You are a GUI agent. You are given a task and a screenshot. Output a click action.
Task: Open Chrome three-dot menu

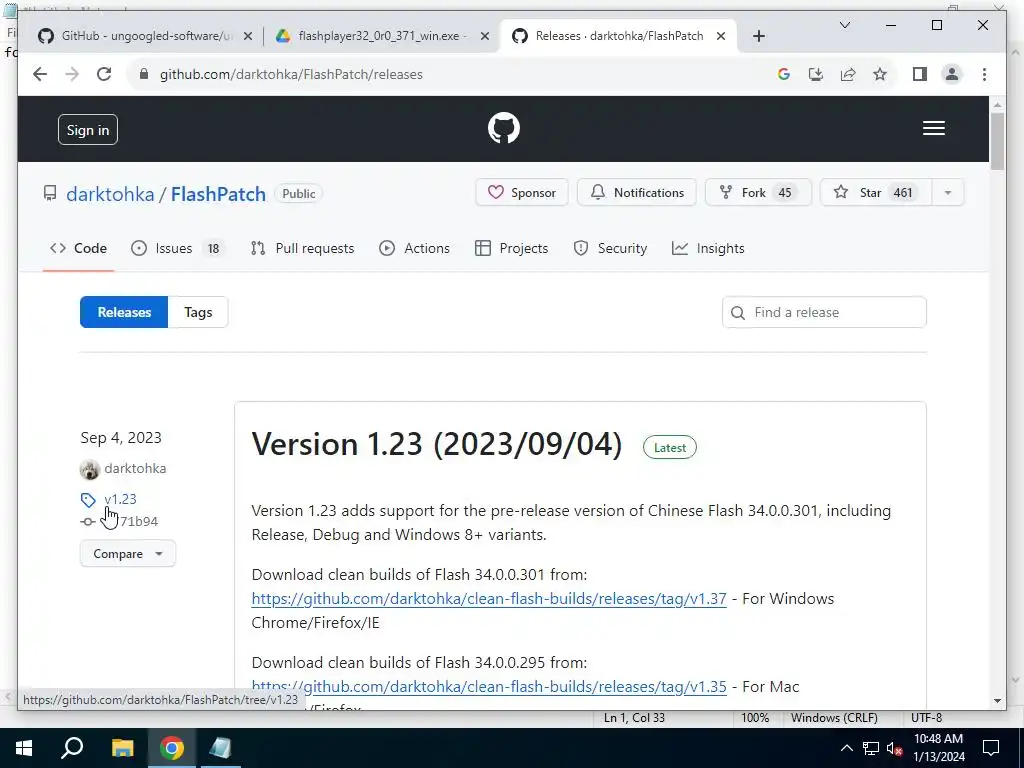click(x=984, y=74)
